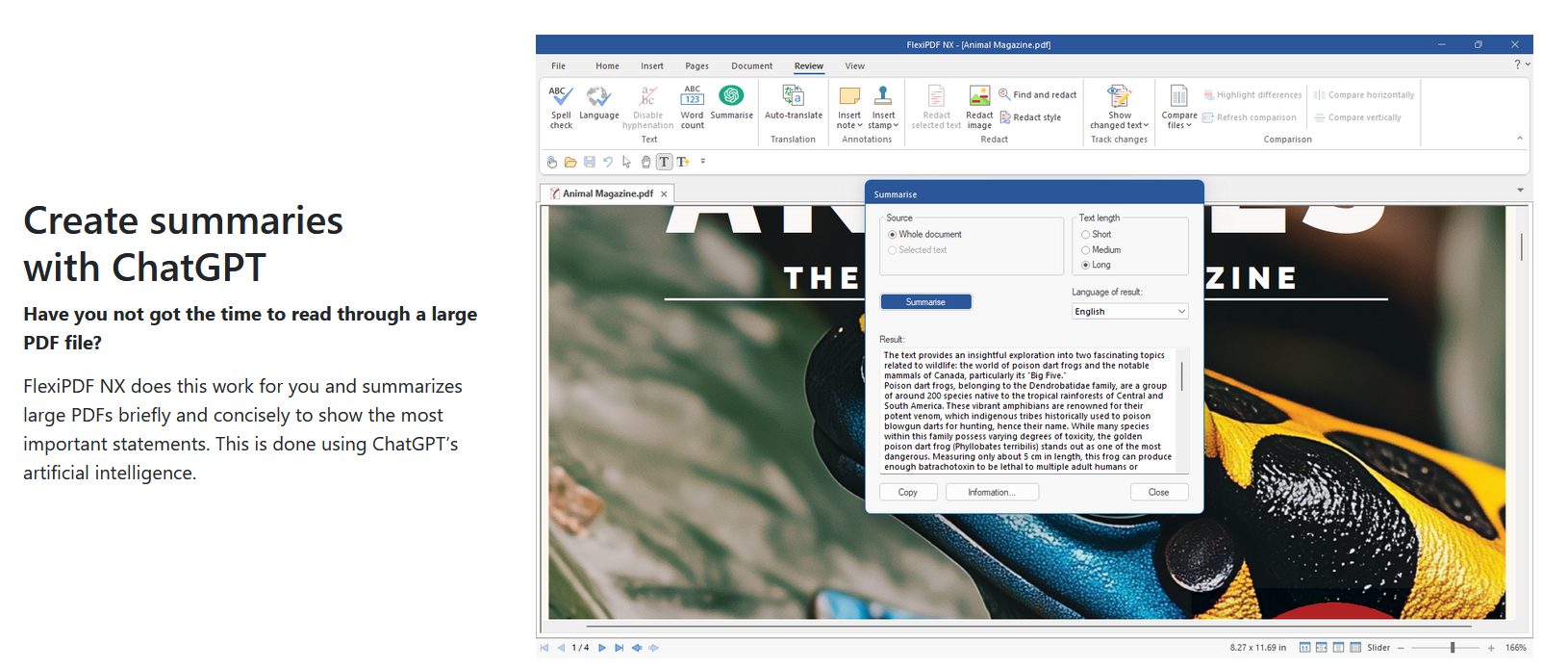Switch to the View ribbon tab
The width and height of the screenshot is (1568, 667).
[854, 66]
